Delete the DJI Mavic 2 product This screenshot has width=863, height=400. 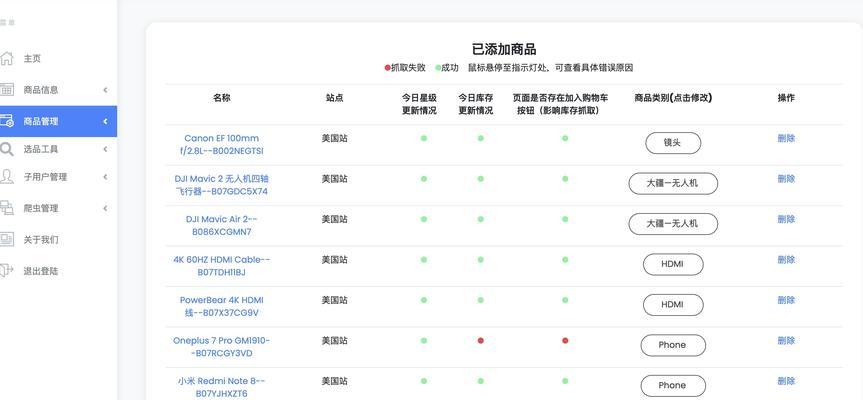(x=786, y=179)
